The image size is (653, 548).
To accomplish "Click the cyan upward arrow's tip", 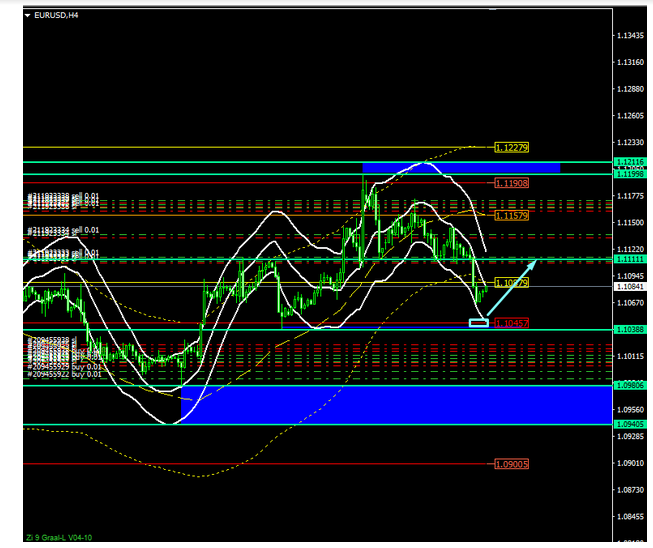I will 537,261.
